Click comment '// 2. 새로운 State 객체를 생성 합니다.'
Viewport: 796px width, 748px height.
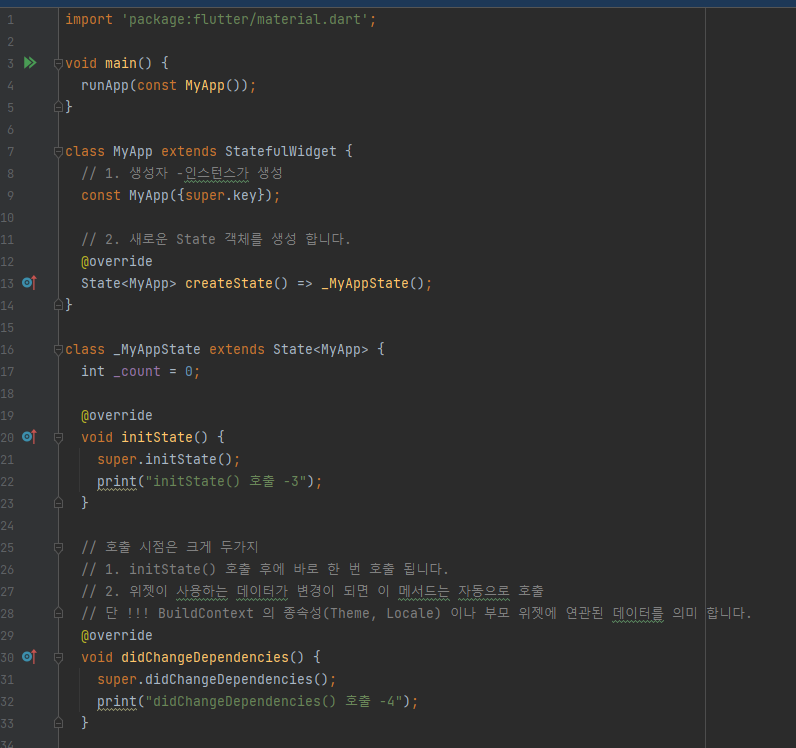tap(216, 239)
